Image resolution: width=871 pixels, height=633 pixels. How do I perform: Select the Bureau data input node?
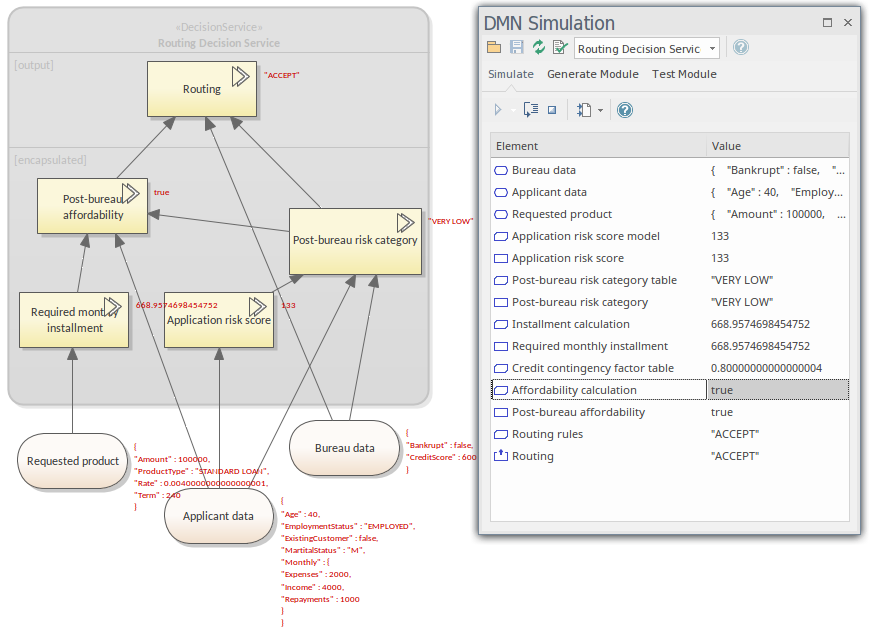pos(344,448)
